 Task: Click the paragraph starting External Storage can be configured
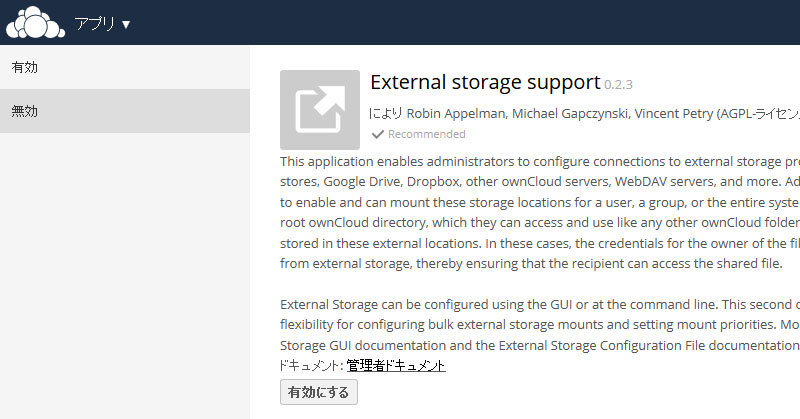tap(540, 325)
